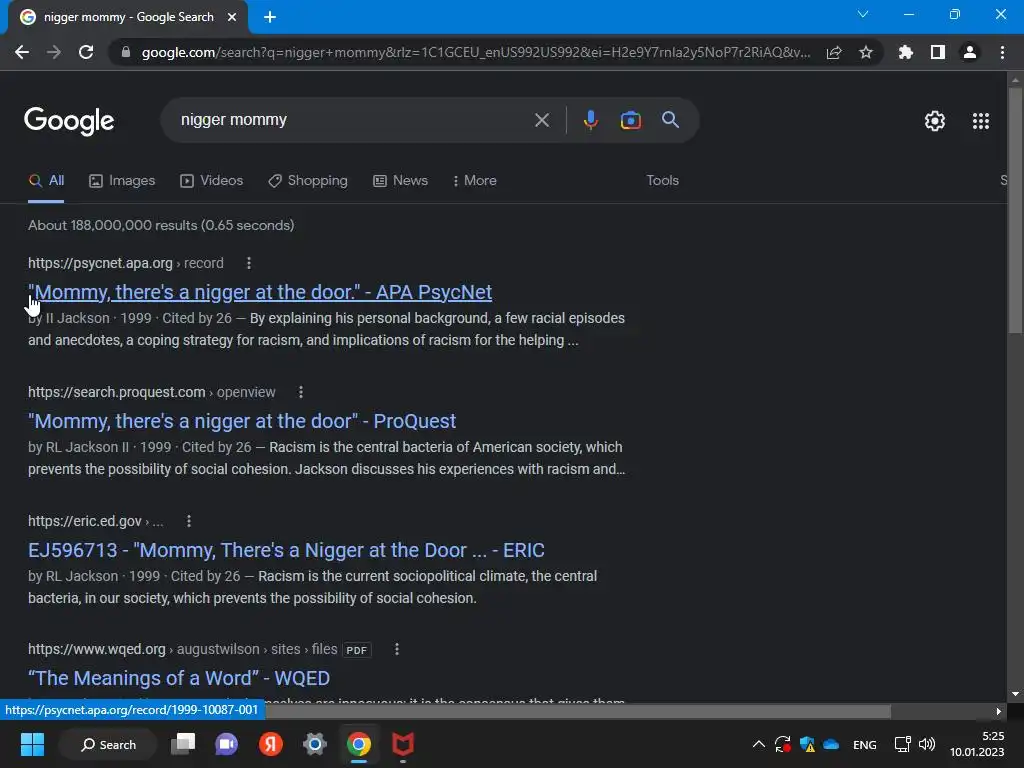
Task: Close the Google Search browser tab
Action: click(232, 17)
